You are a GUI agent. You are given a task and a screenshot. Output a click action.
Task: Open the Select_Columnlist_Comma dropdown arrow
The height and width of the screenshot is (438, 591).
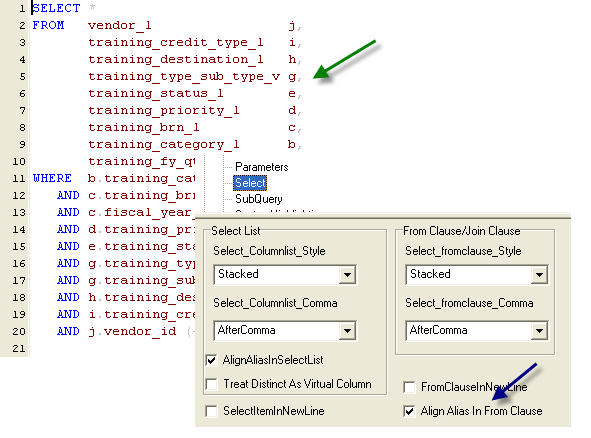click(347, 331)
